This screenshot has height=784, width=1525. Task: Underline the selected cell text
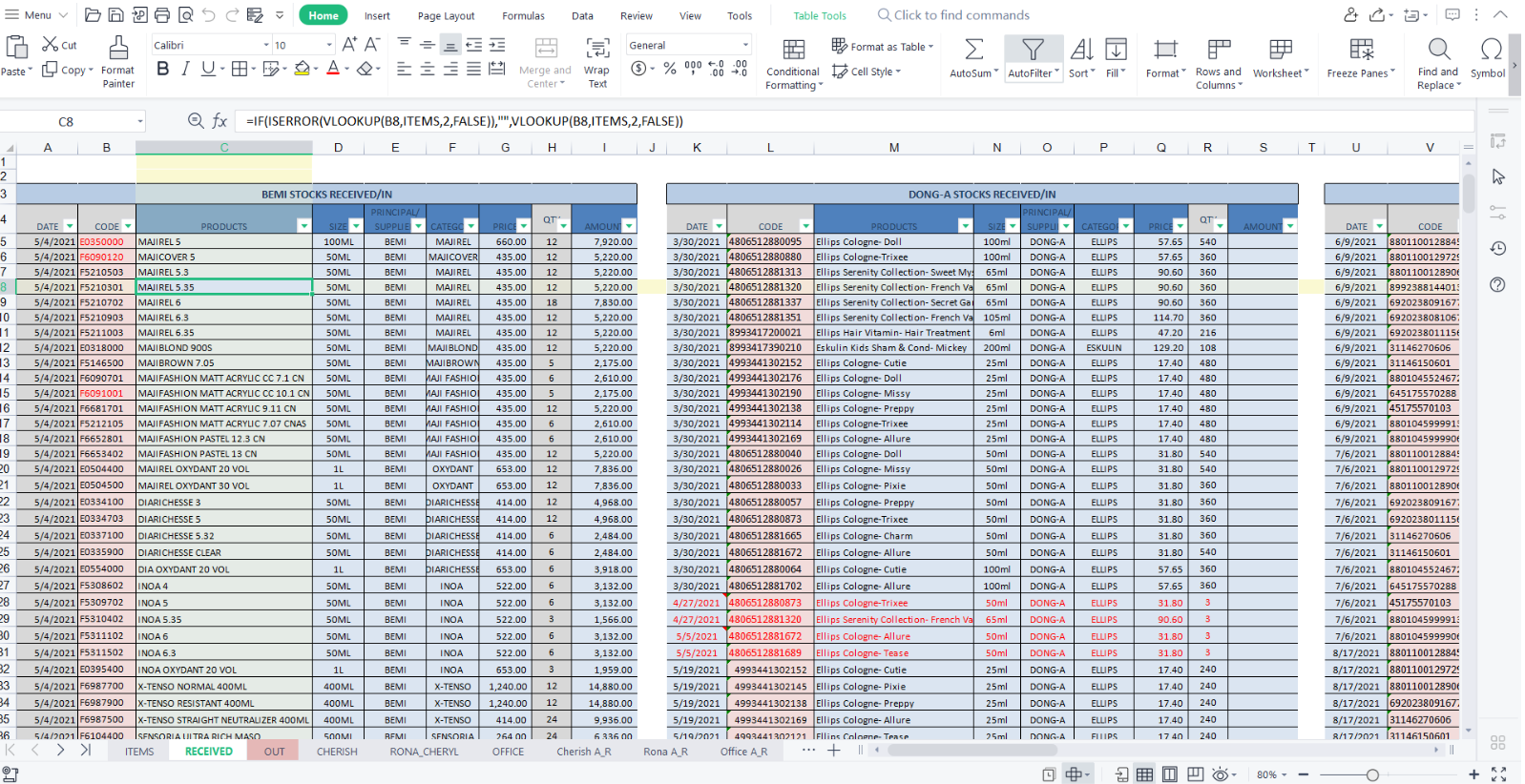coord(207,69)
